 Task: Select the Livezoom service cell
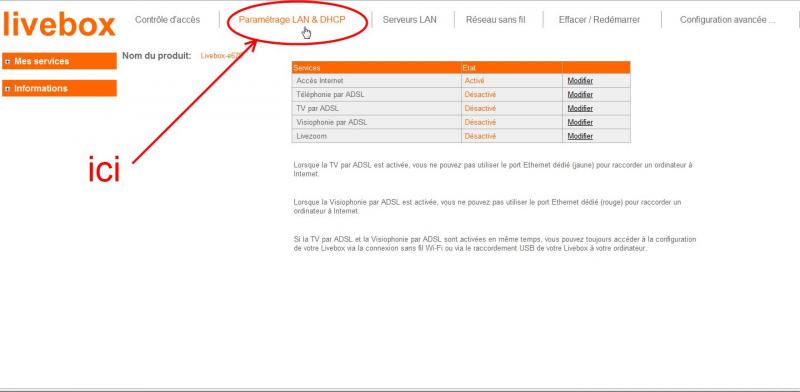click(x=377, y=136)
